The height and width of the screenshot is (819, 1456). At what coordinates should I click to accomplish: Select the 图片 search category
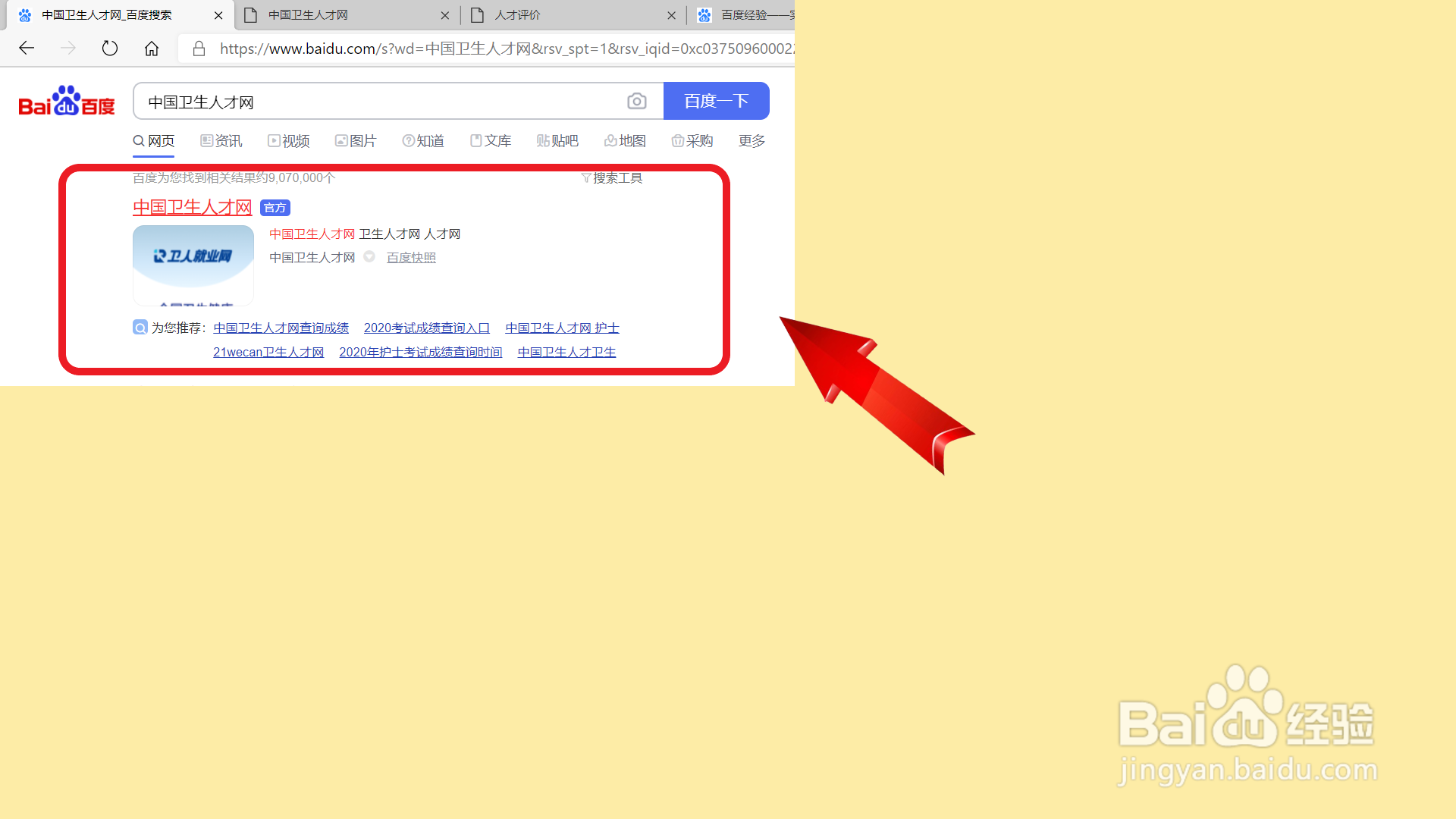pos(356,141)
